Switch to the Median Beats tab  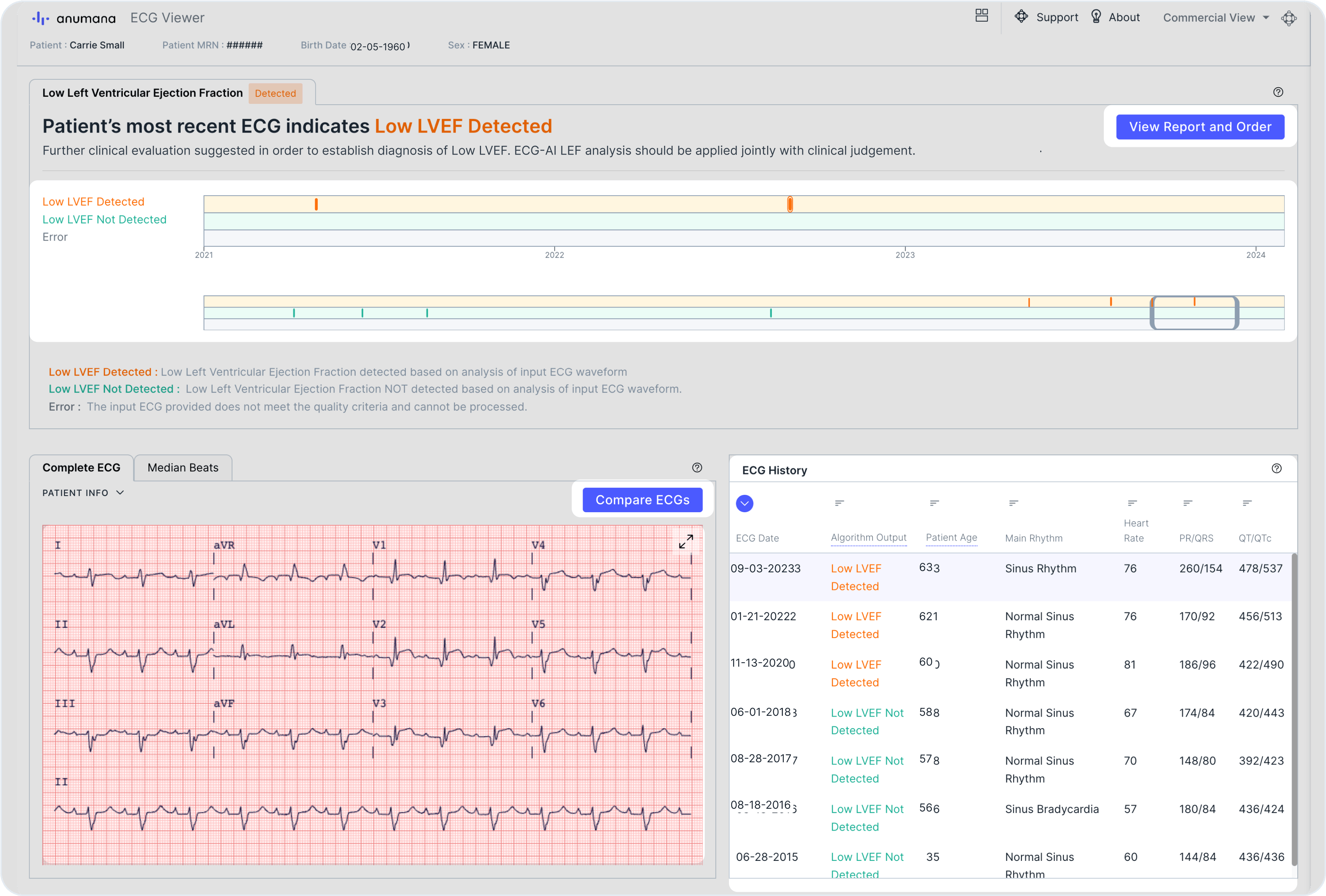point(183,468)
